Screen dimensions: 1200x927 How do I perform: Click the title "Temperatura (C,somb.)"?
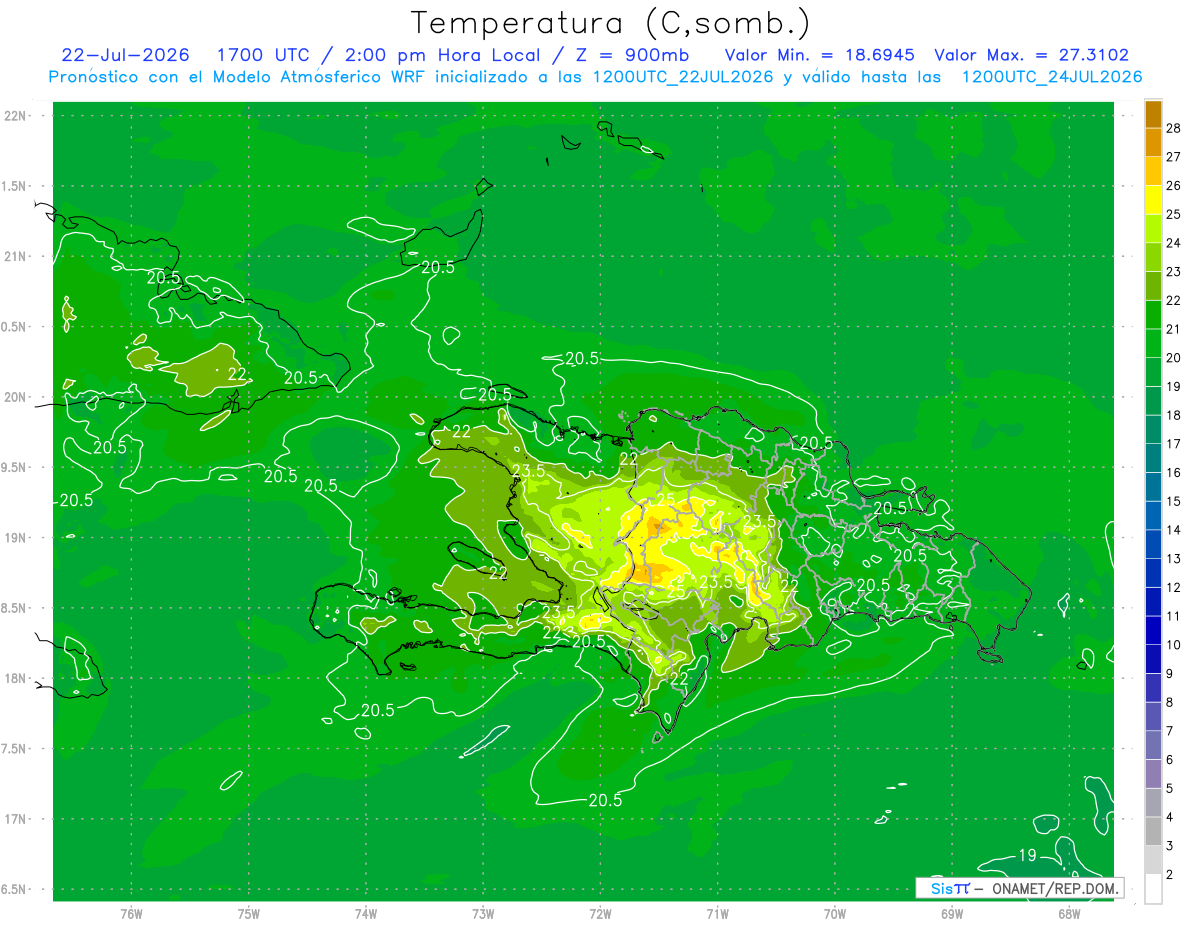[x=611, y=23]
